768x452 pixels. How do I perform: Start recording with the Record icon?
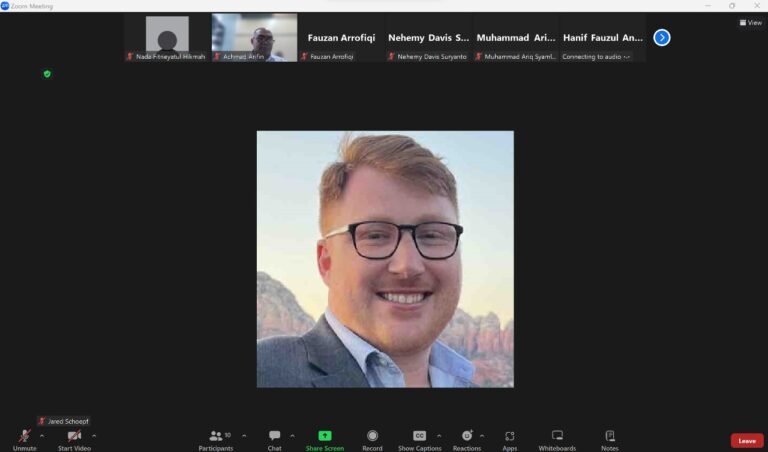click(372, 437)
